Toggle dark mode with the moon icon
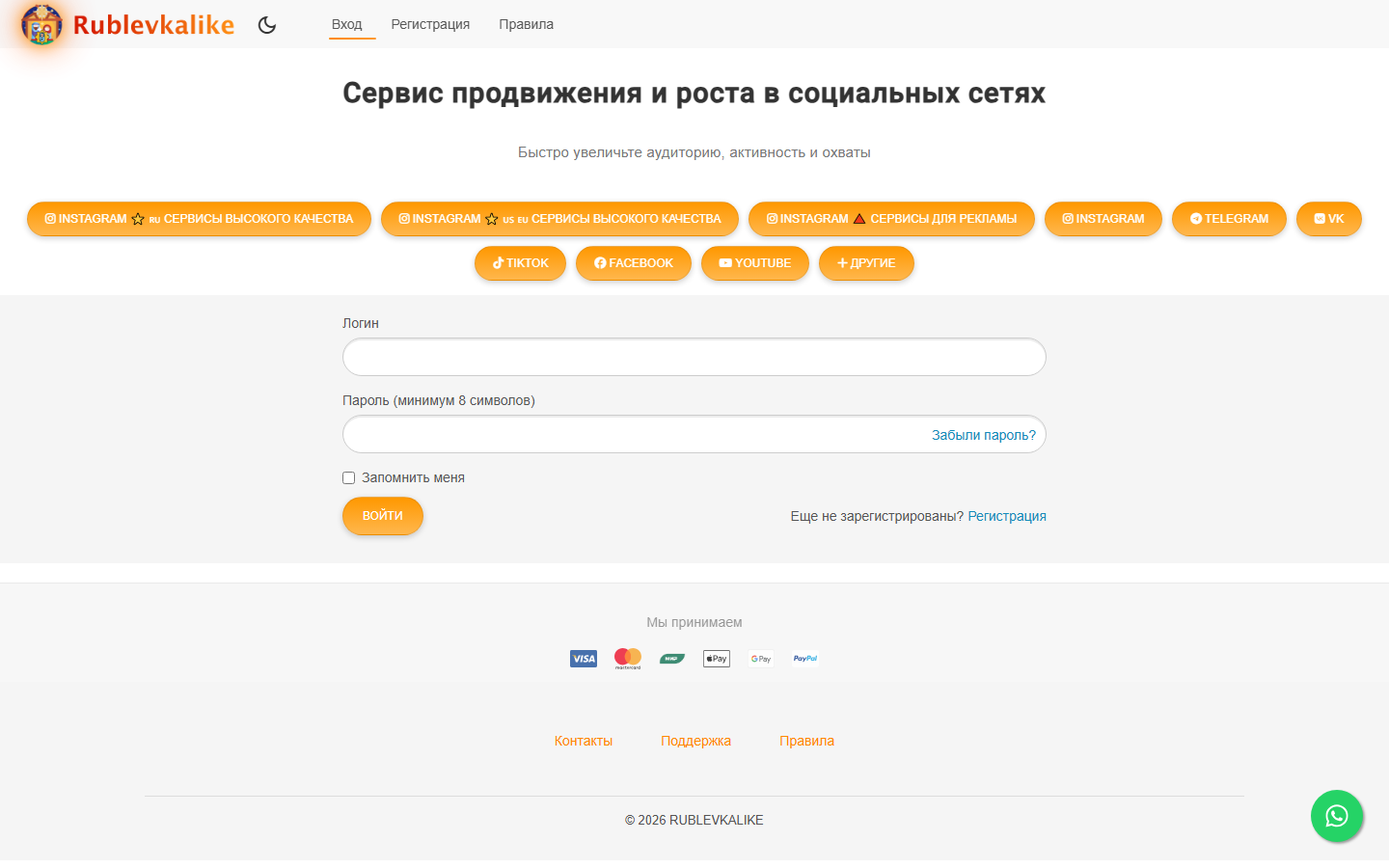 coord(267,25)
